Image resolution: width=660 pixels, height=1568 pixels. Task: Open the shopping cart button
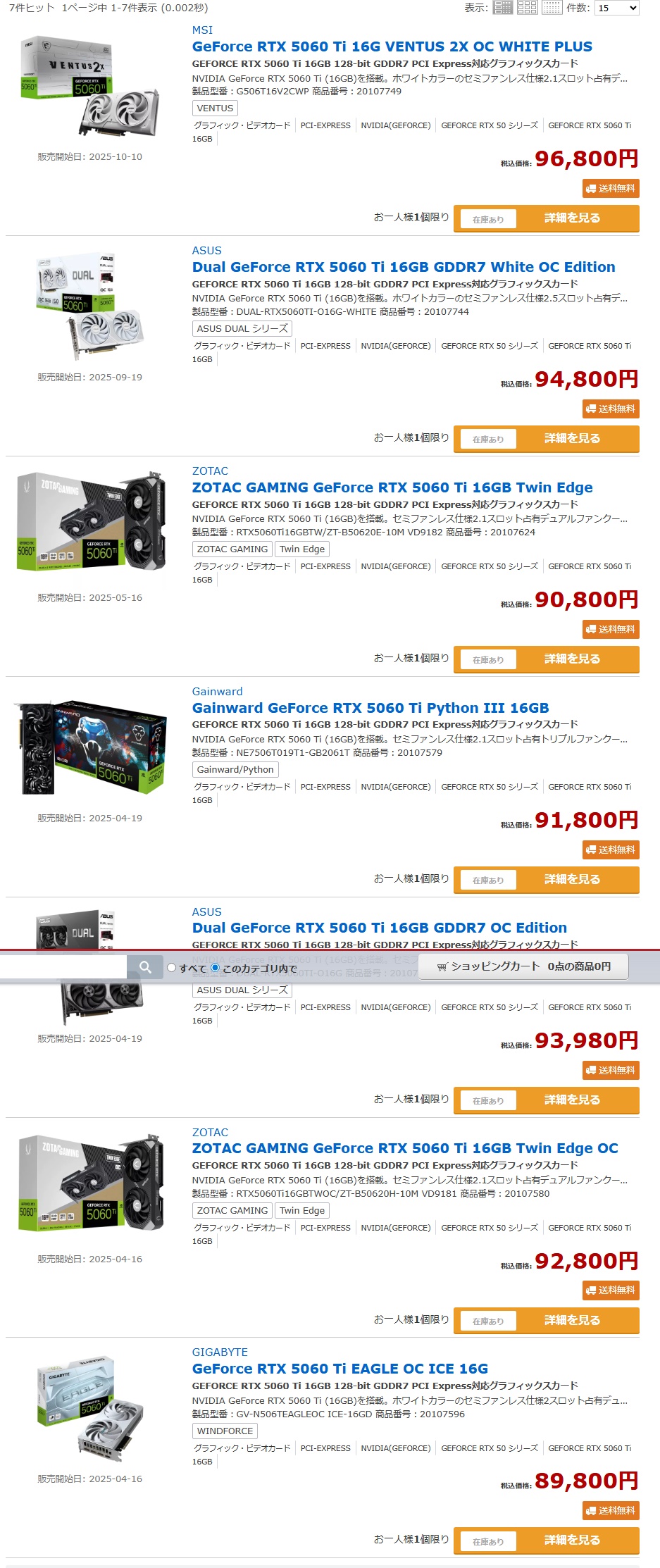pos(523,966)
